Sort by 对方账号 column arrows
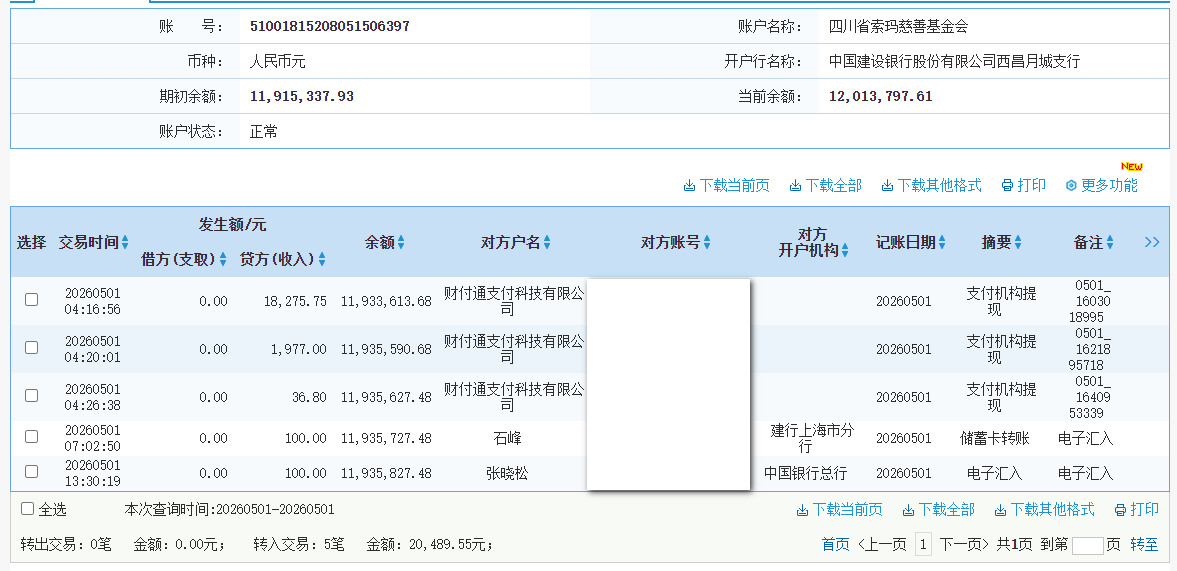Screen dimensions: 1177x571 tap(706, 242)
